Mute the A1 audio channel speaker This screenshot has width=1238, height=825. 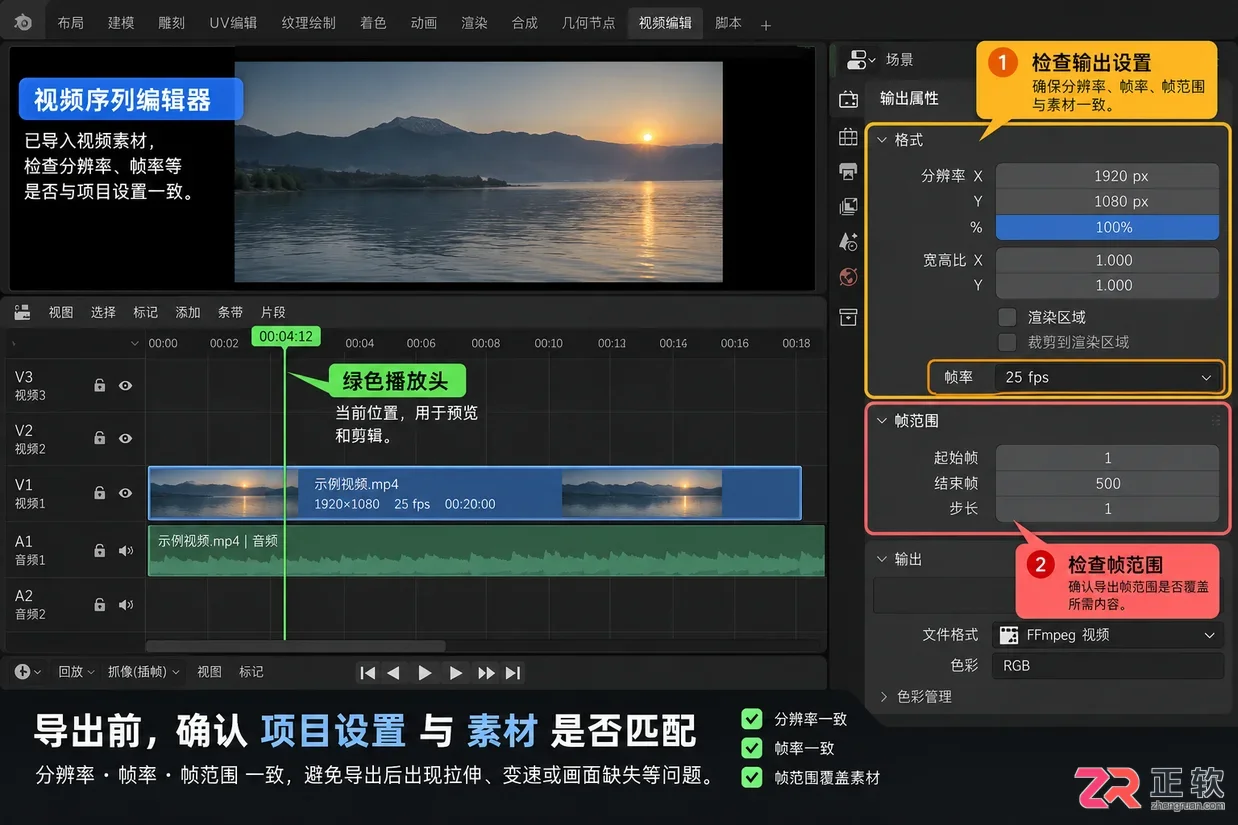(126, 550)
